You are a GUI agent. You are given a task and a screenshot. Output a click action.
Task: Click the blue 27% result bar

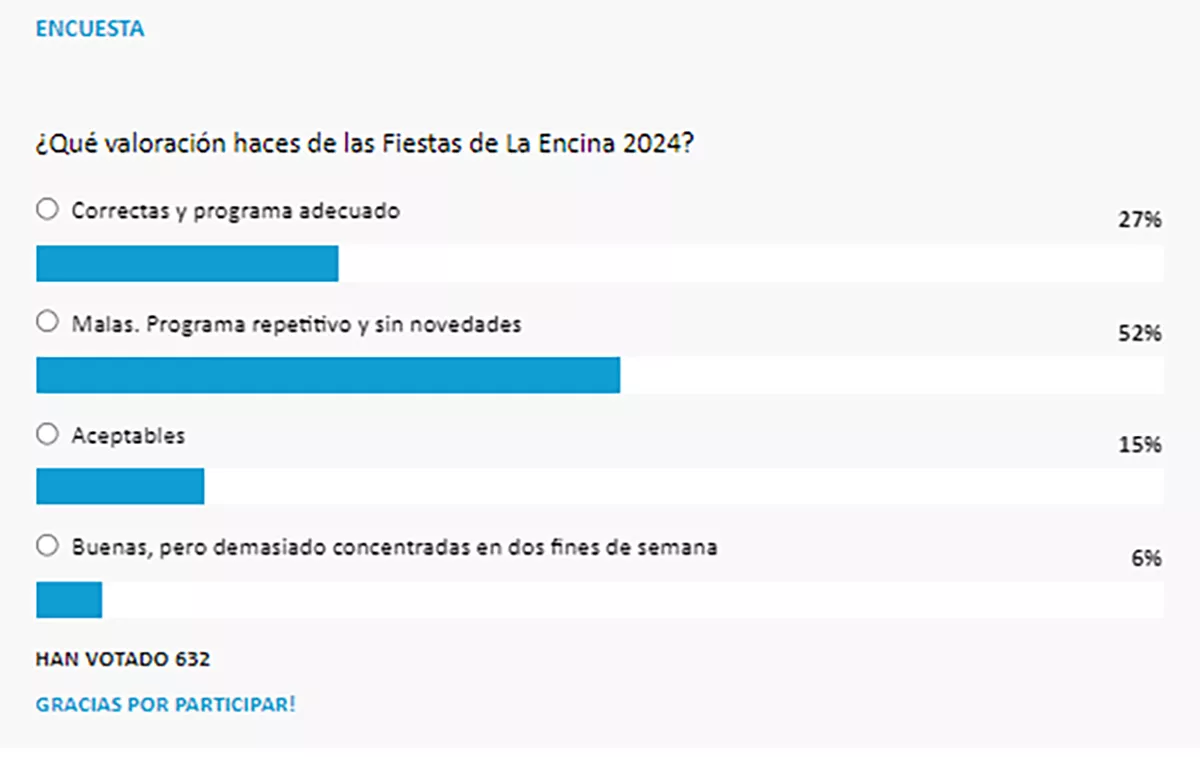(187, 264)
